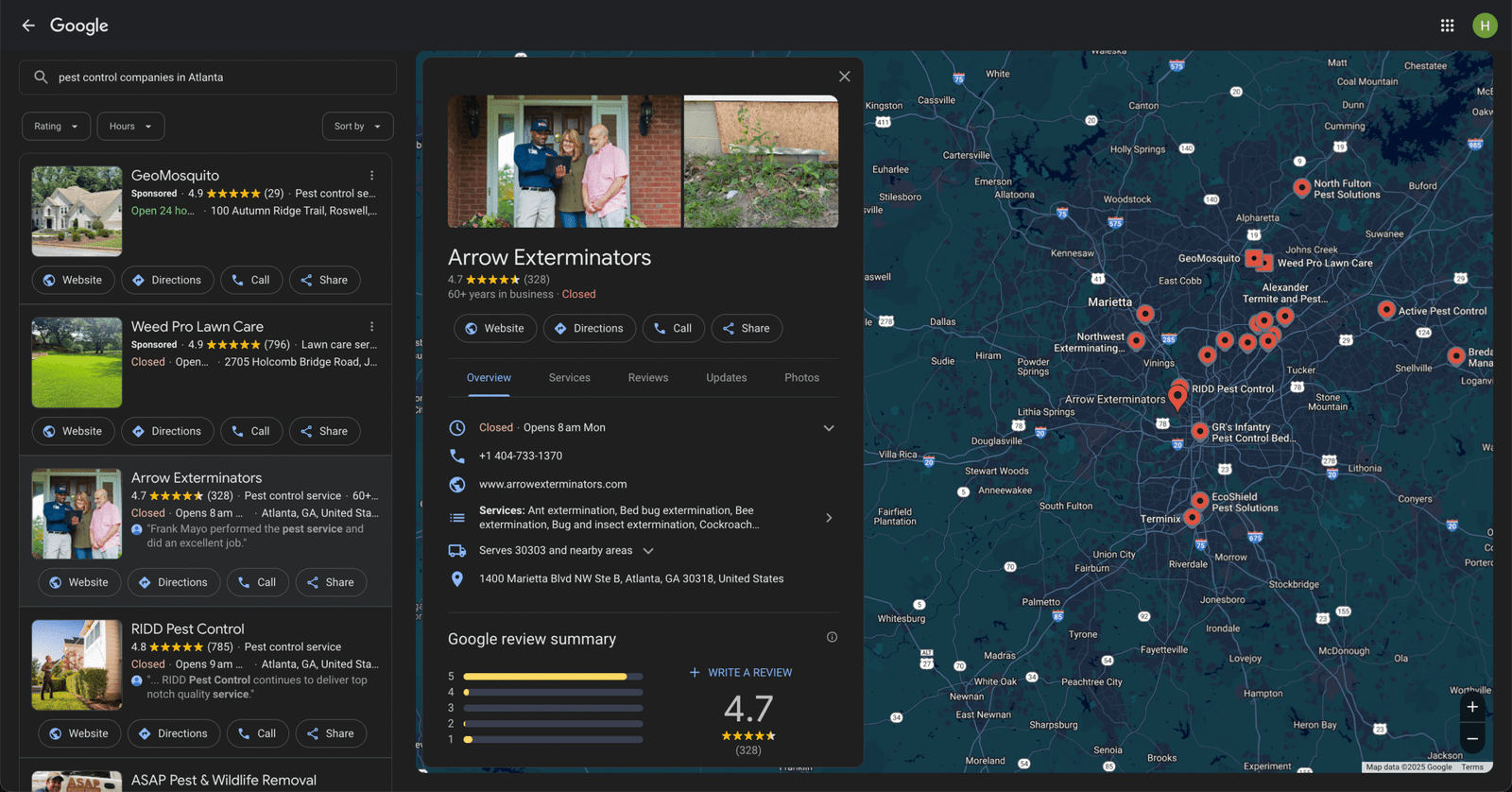This screenshot has height=792, width=1512.
Task: Click the 1400 Marietta Blvd address
Action: [631, 579]
